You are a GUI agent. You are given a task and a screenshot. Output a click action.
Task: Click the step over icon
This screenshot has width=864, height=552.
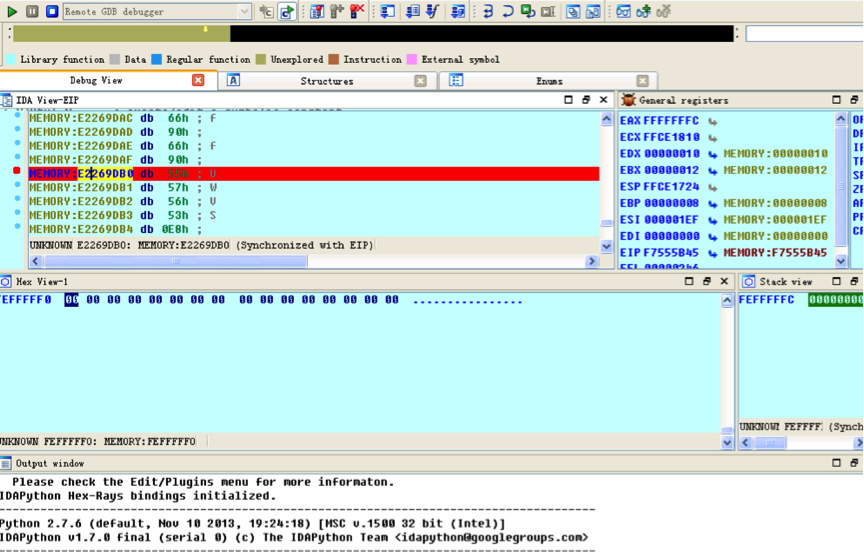(507, 12)
